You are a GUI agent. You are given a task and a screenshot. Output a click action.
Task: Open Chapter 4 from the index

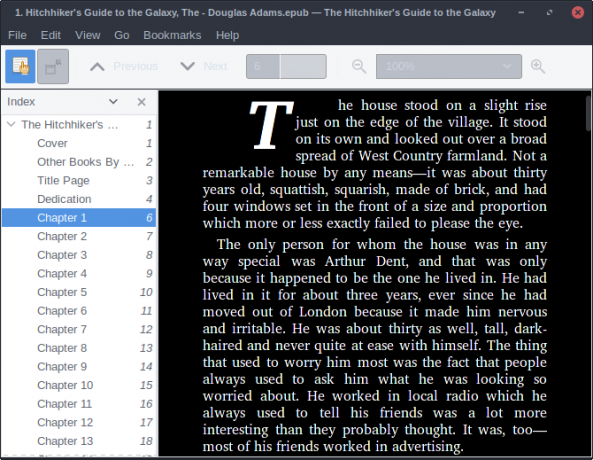(79, 274)
